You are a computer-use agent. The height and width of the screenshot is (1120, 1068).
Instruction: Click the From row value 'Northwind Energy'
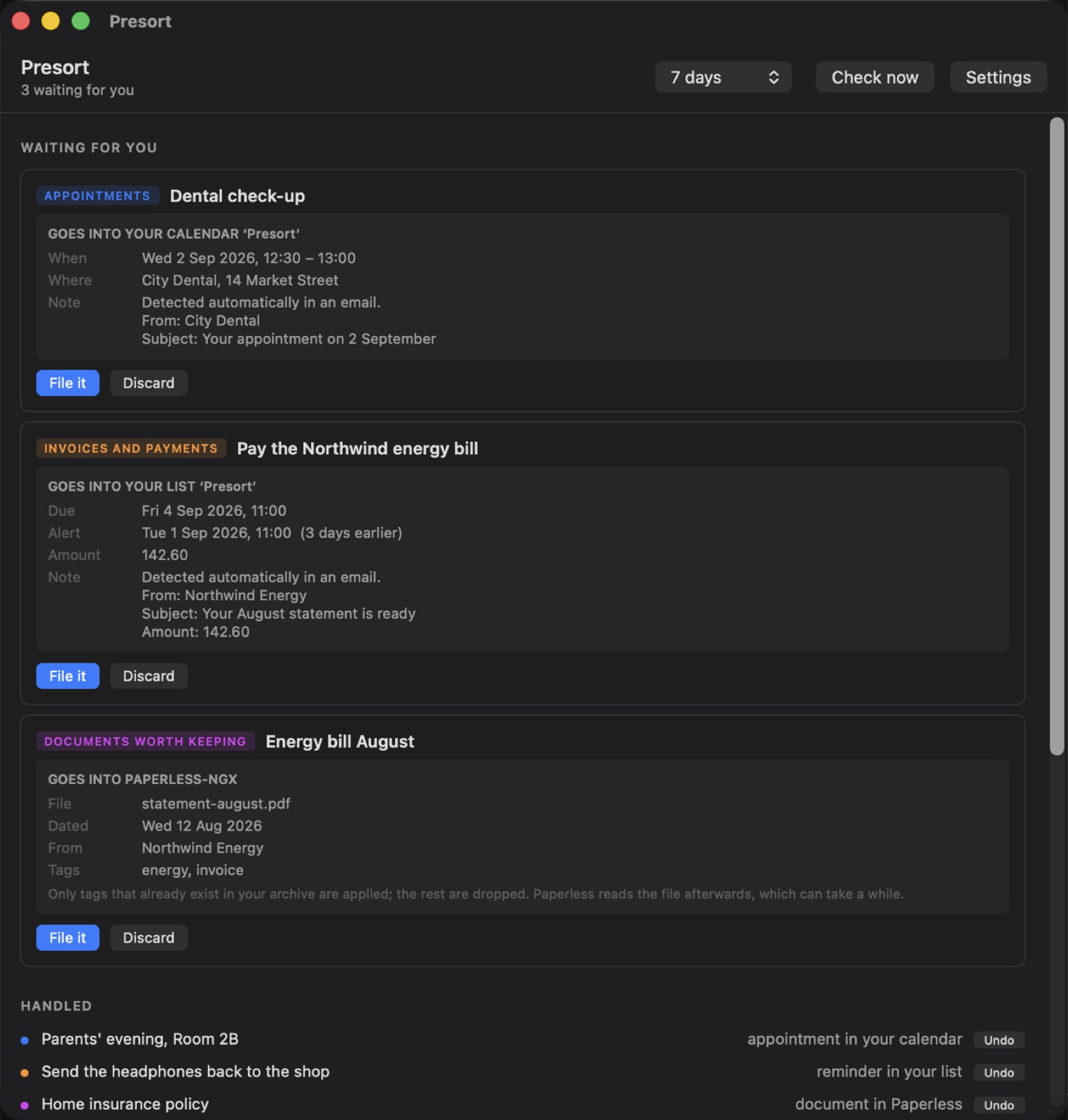203,848
